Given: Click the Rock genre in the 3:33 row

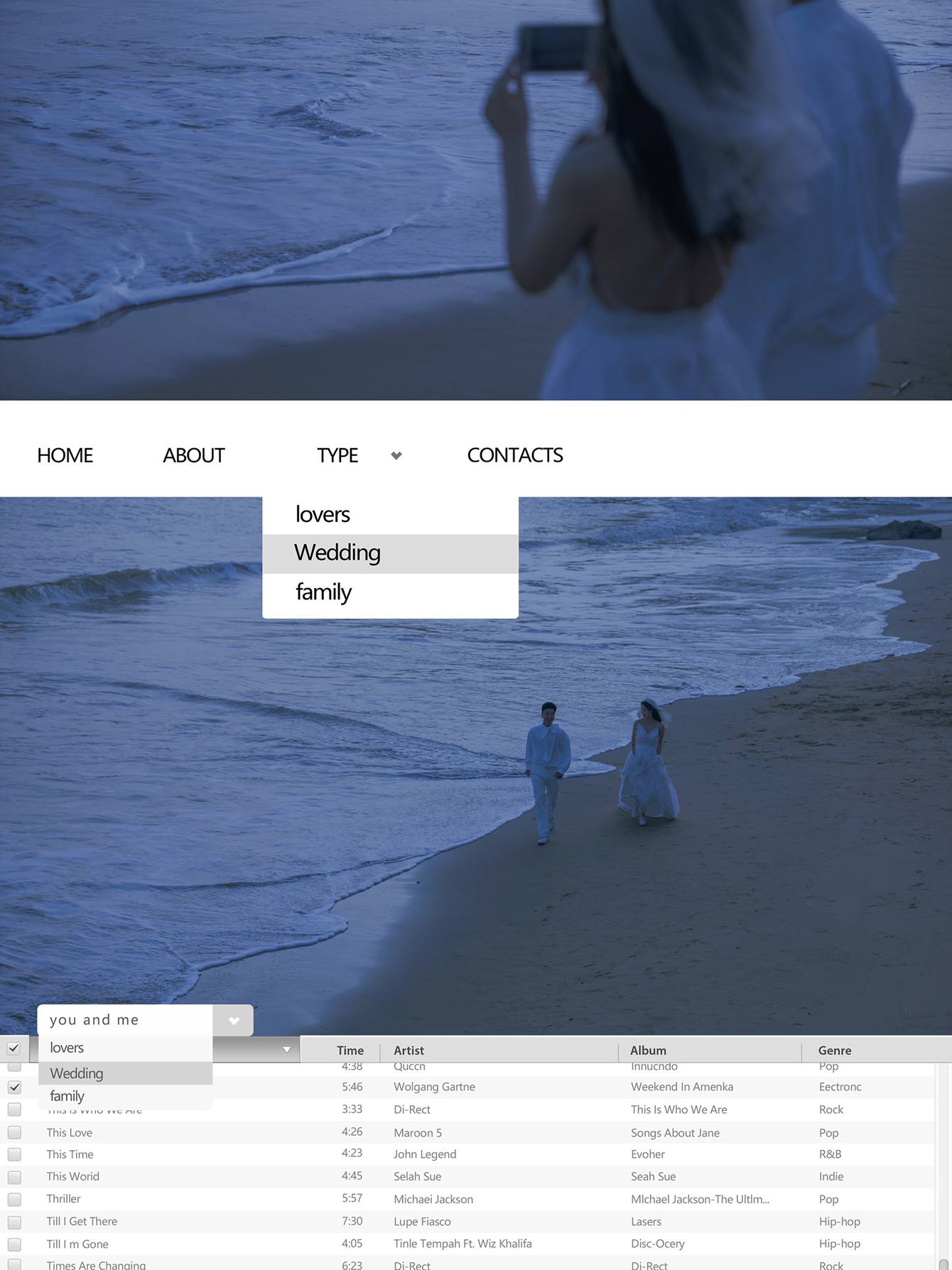Looking at the screenshot, I should click(831, 1109).
